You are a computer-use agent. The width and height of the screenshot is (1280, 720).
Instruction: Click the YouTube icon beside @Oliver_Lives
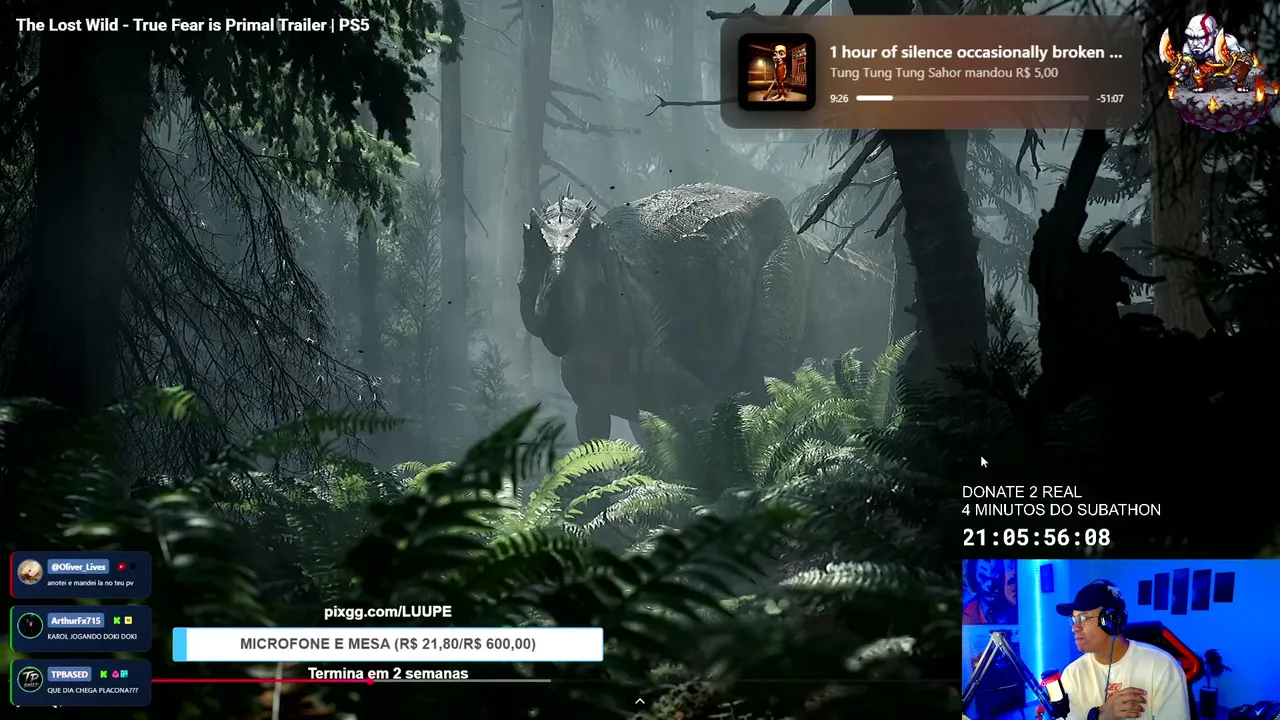(x=121, y=567)
